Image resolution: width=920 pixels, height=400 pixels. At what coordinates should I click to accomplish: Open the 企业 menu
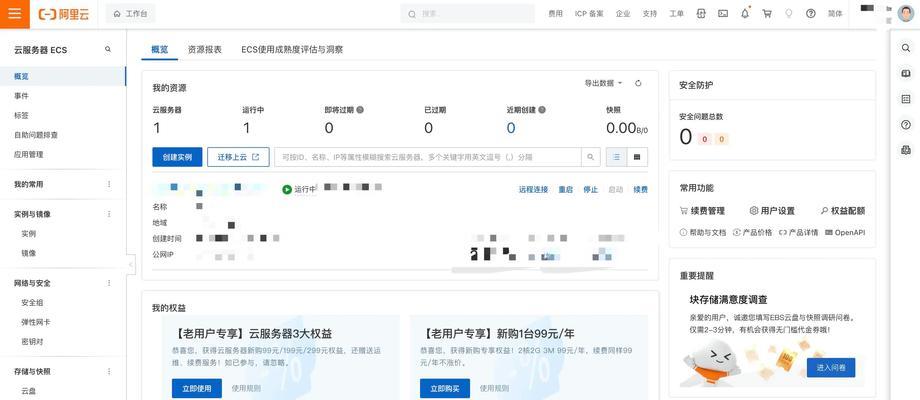coord(623,13)
